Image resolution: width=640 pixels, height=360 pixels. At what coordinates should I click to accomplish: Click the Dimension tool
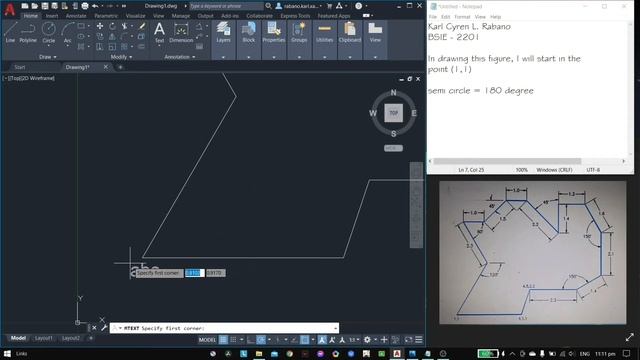coord(181,32)
